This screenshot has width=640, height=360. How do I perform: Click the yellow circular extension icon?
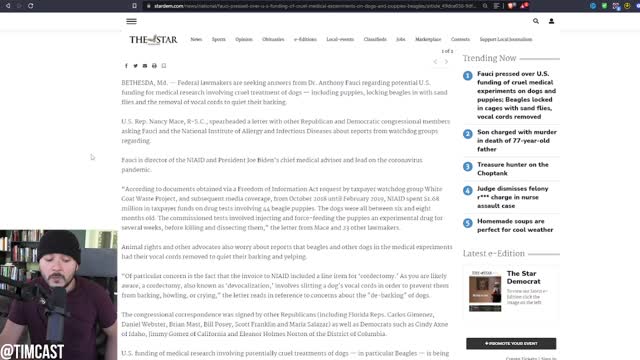coord(627,6)
